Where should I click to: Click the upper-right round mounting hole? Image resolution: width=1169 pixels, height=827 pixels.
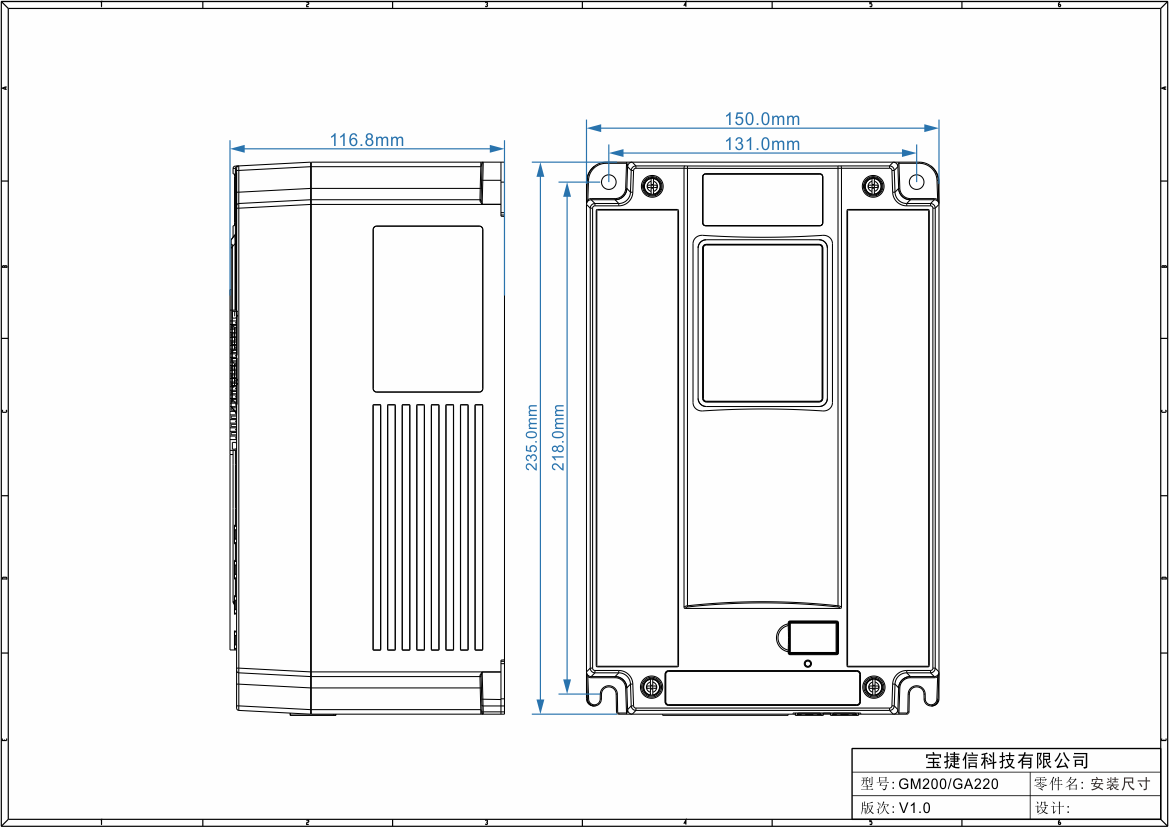pos(916,181)
